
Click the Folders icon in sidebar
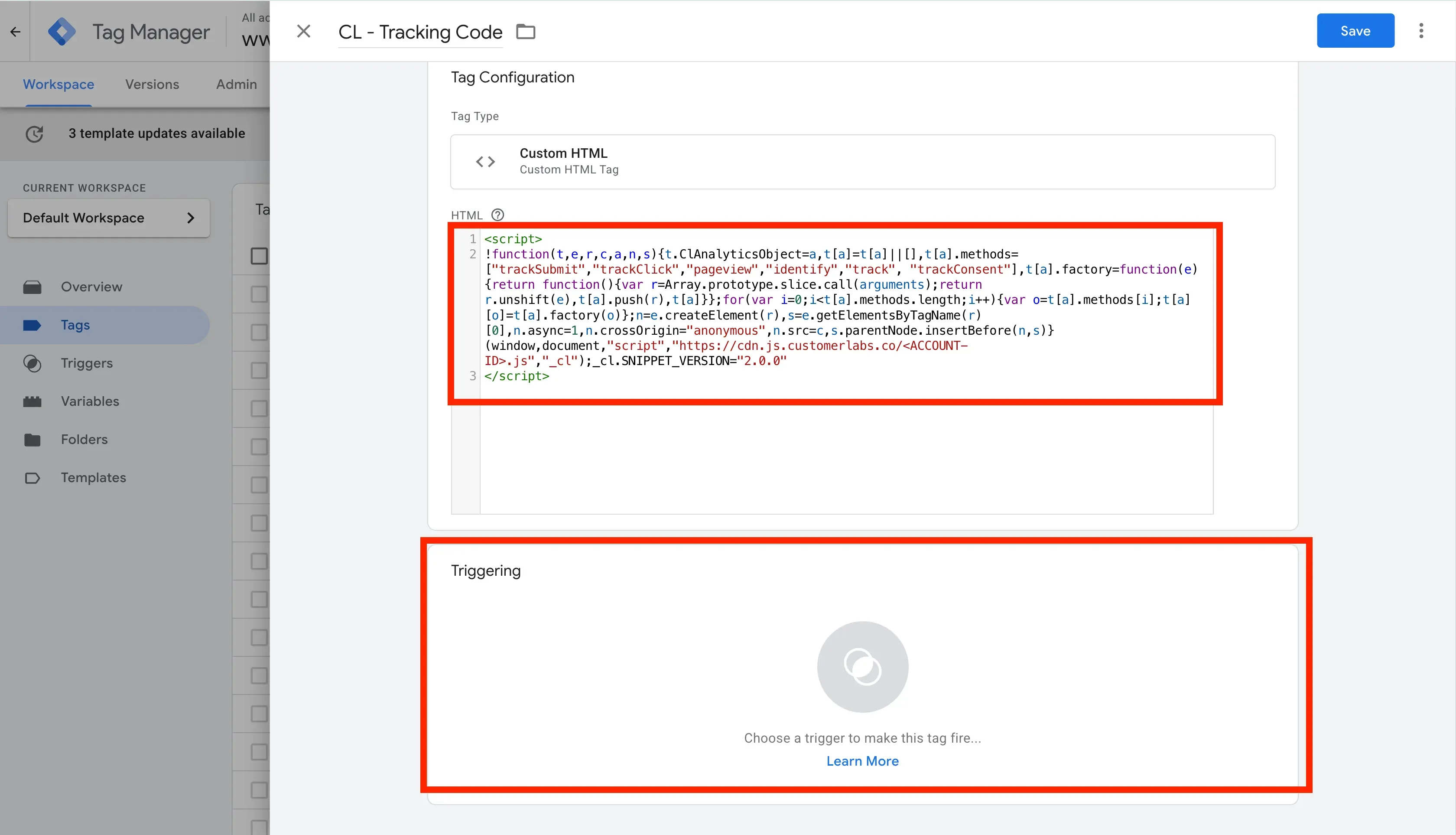[x=32, y=440]
